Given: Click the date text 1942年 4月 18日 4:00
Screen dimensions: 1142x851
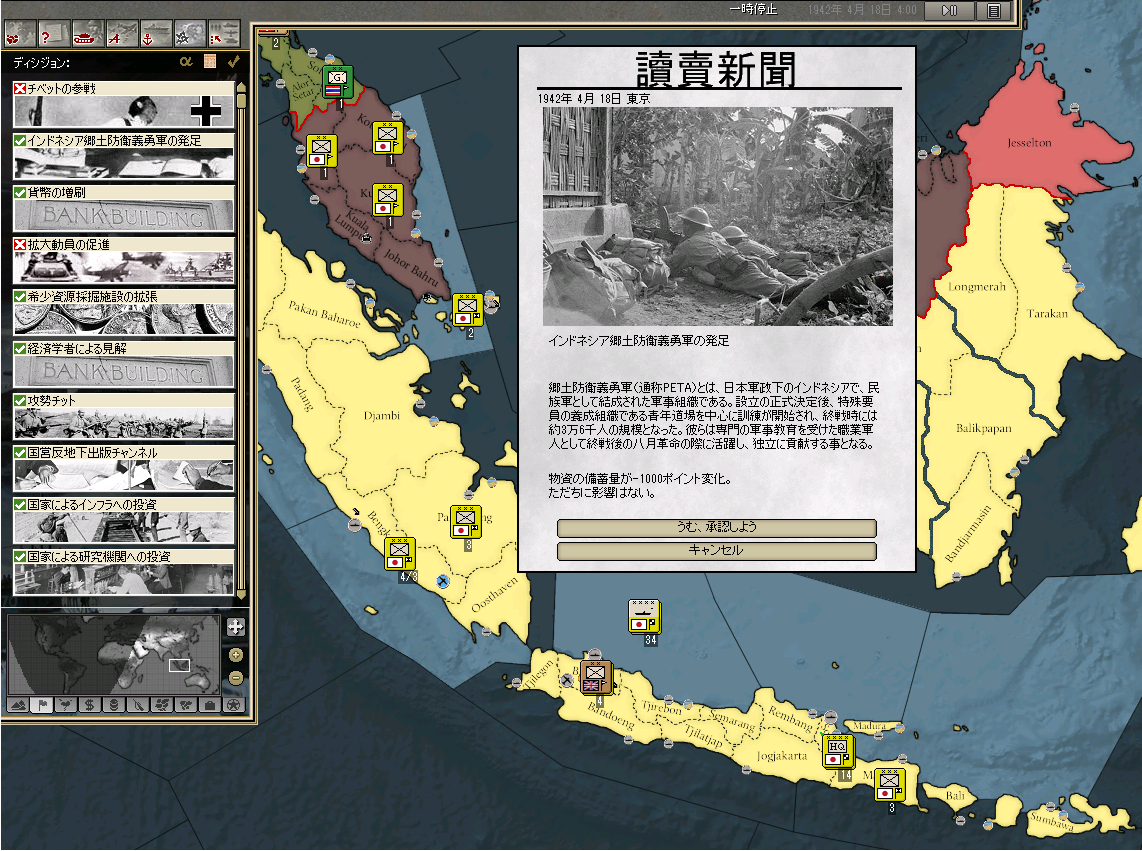Looking at the screenshot, I should tap(862, 9).
